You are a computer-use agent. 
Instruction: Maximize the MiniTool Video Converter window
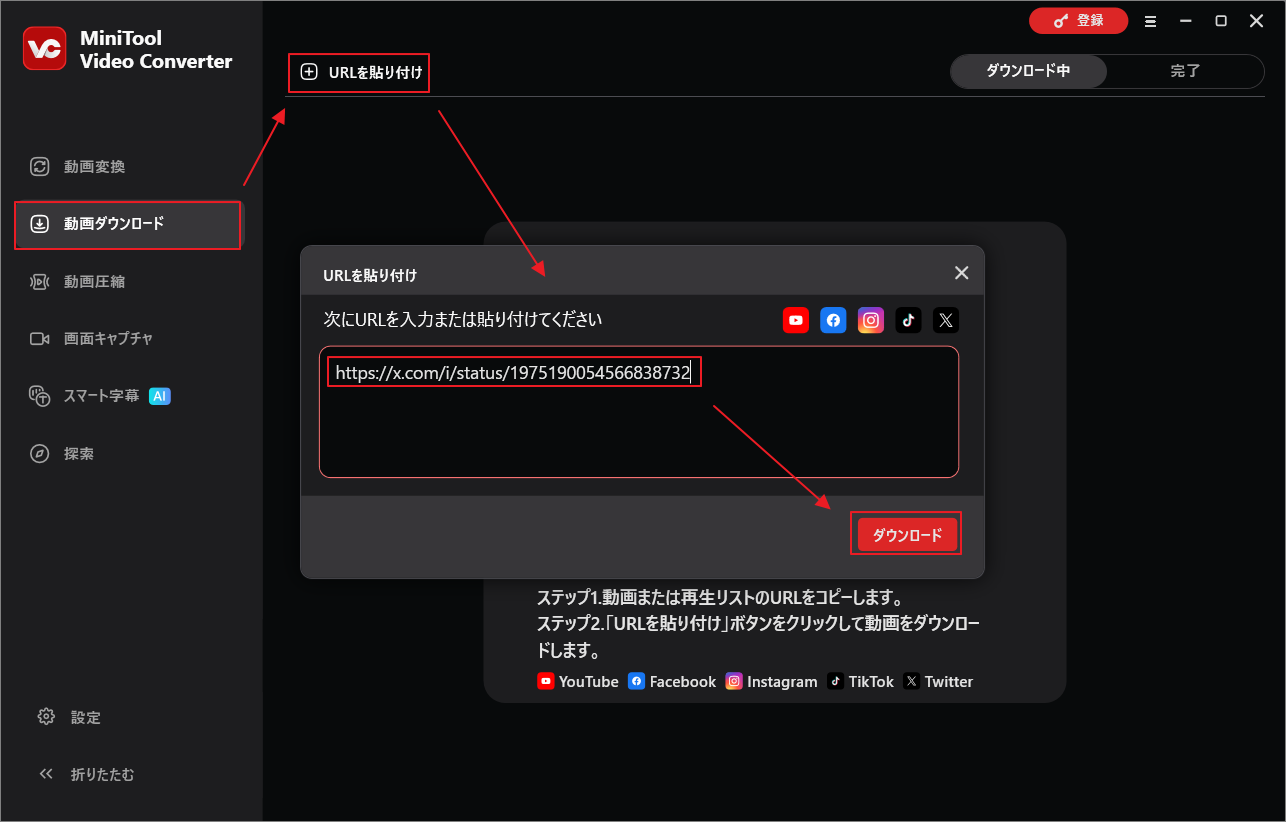point(1221,21)
